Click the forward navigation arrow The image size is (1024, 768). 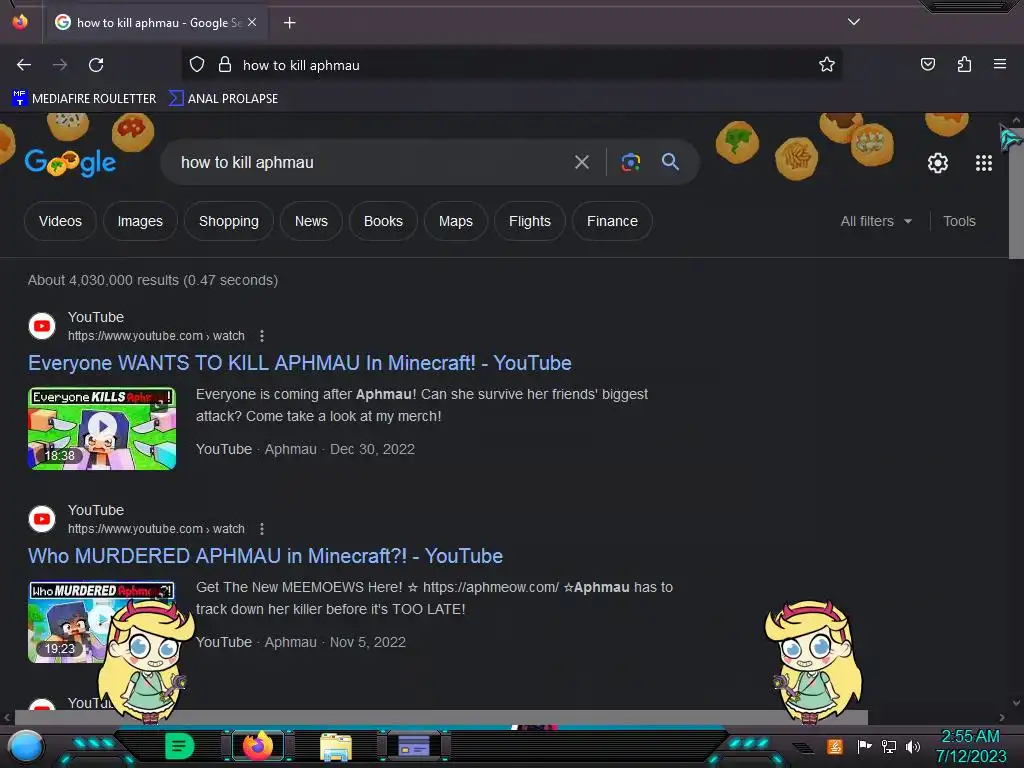pos(60,65)
